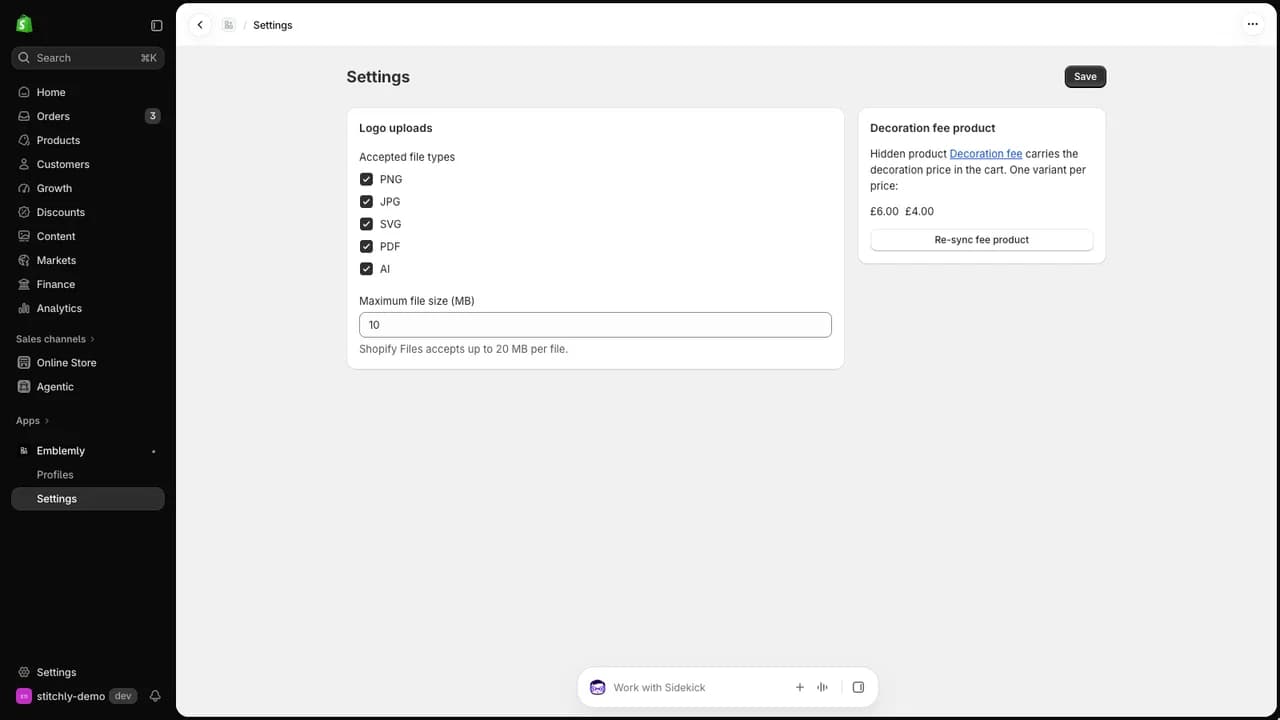The width and height of the screenshot is (1280, 720).
Task: Click the Shopify logo icon
Action: point(24,24)
